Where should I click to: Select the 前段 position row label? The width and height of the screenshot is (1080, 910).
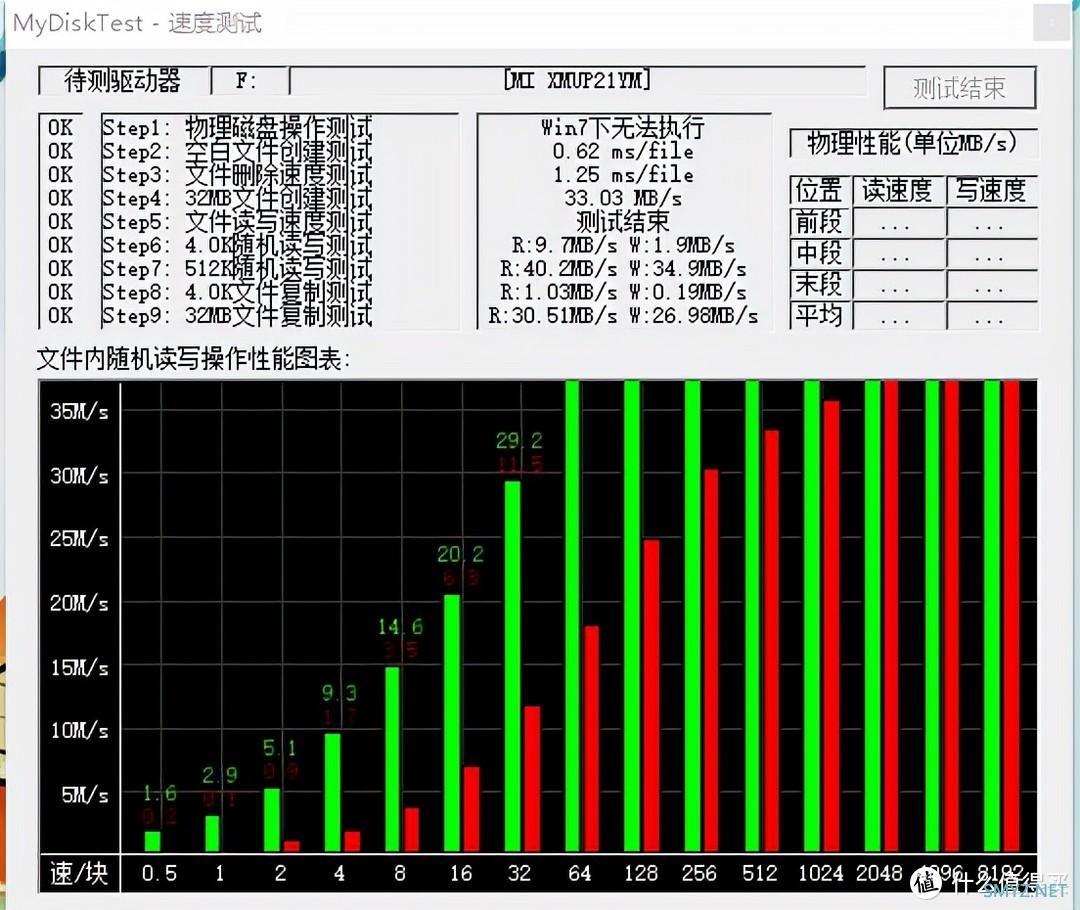click(x=818, y=221)
